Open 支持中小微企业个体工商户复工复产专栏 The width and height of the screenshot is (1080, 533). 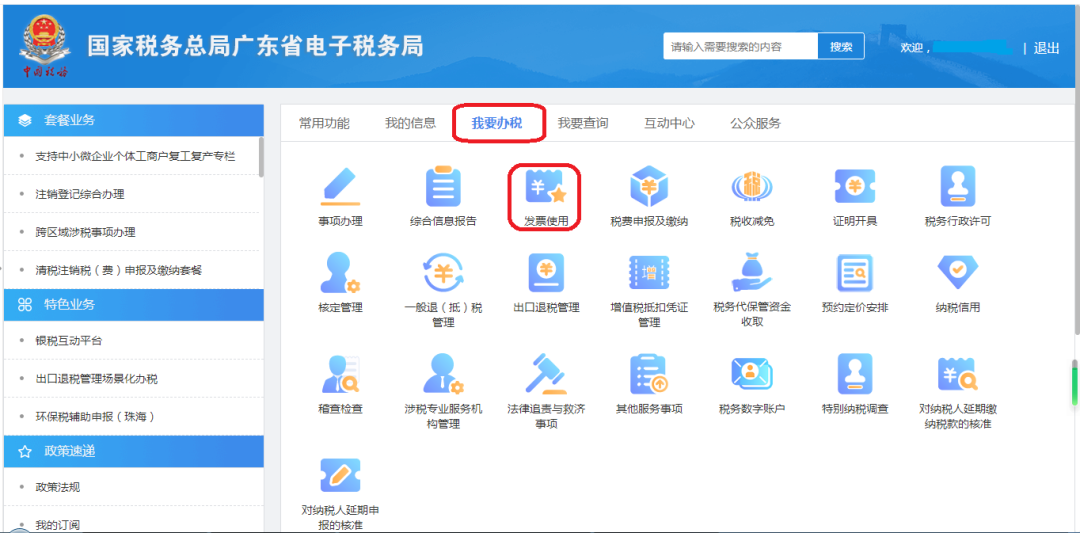click(135, 156)
